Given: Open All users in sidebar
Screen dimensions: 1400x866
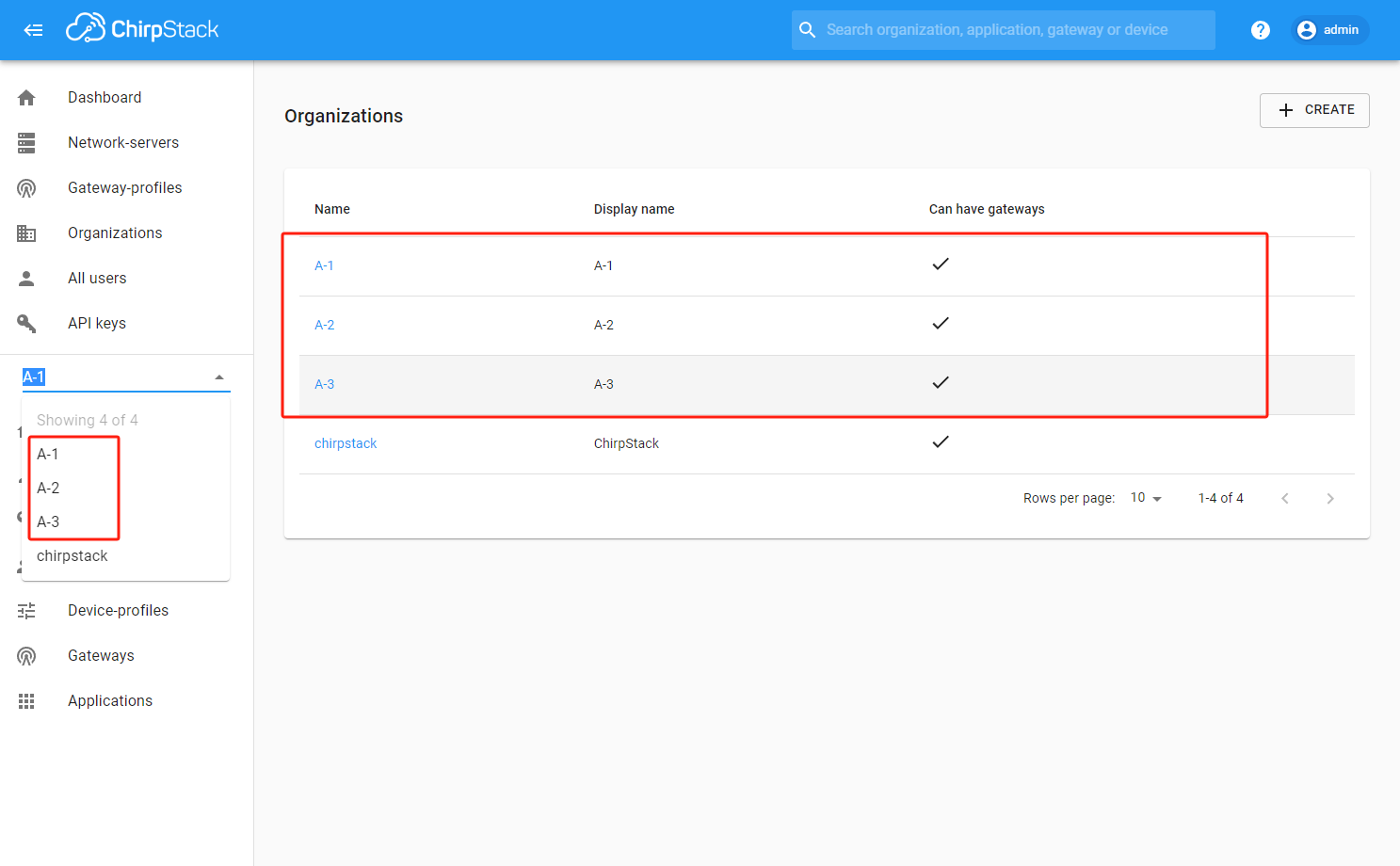Looking at the screenshot, I should (97, 279).
